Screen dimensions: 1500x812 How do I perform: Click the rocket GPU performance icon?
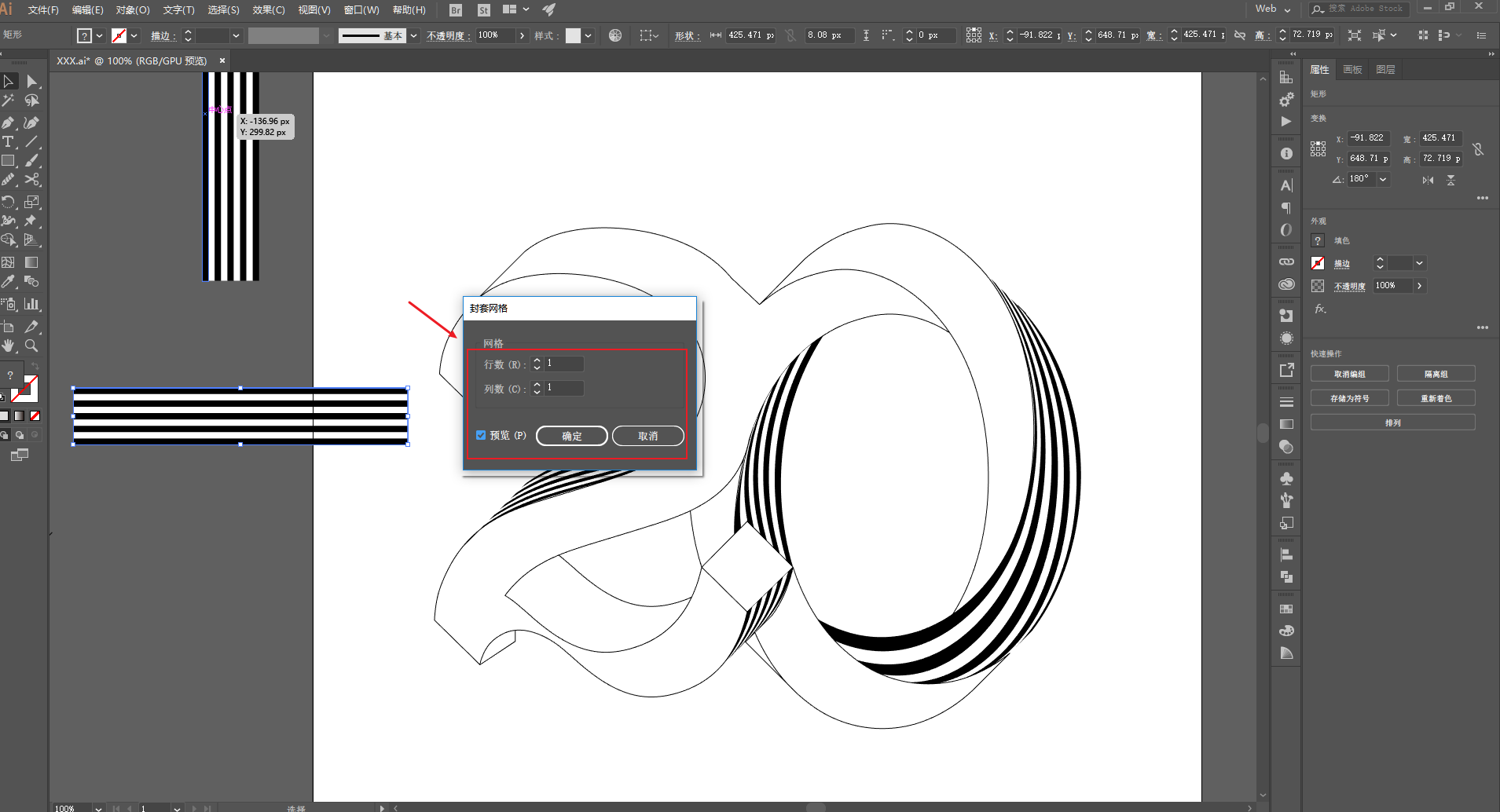point(549,9)
